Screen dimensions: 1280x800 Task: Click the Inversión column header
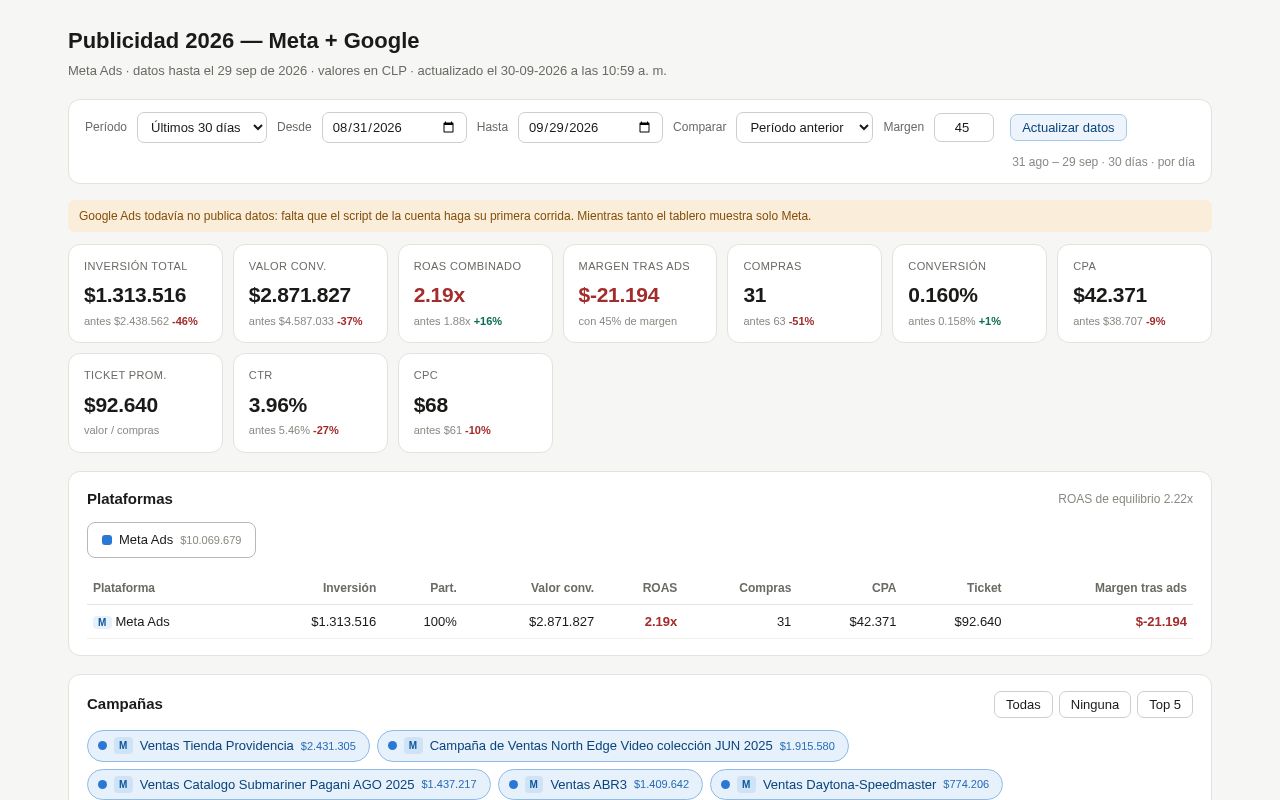(349, 588)
